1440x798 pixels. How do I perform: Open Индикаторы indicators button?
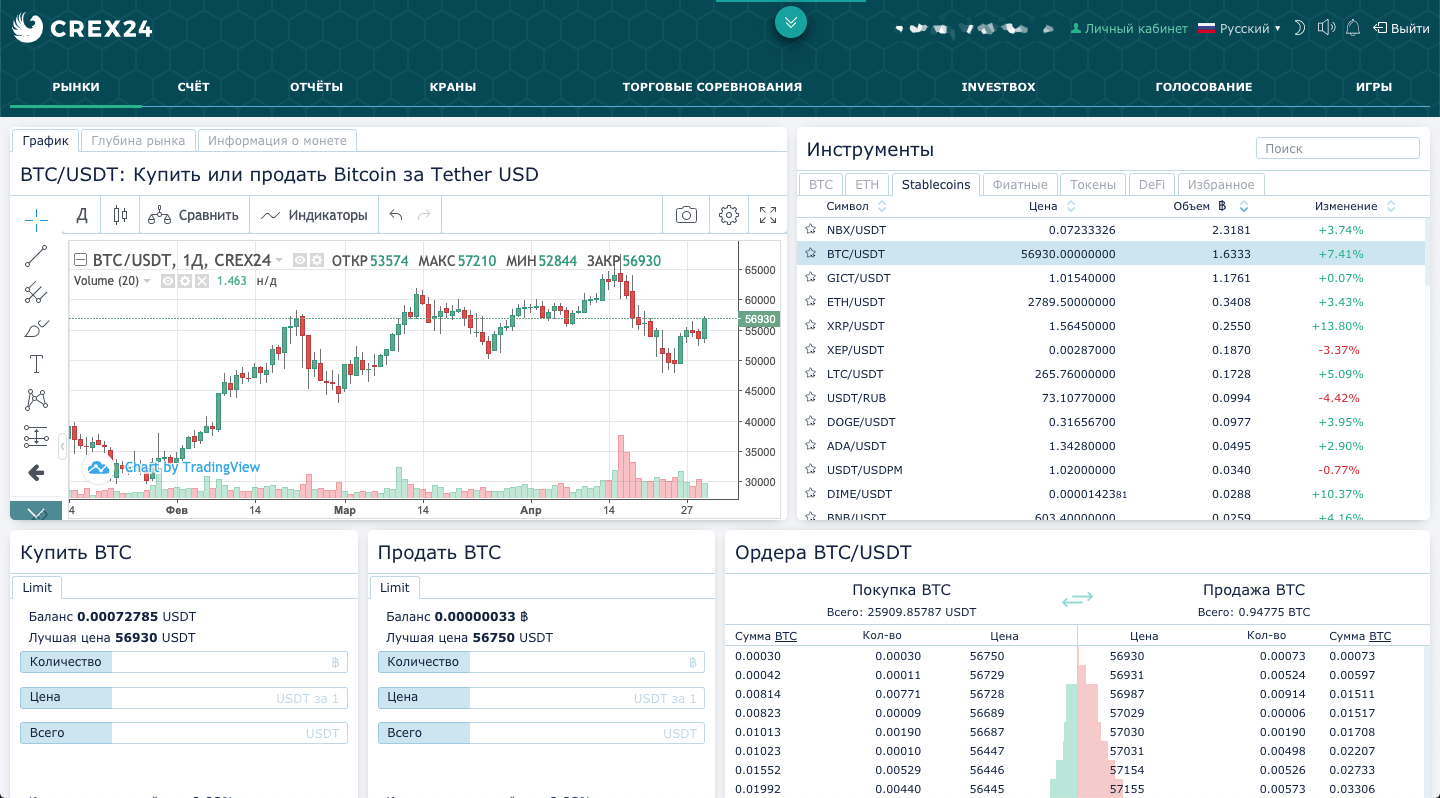point(314,215)
